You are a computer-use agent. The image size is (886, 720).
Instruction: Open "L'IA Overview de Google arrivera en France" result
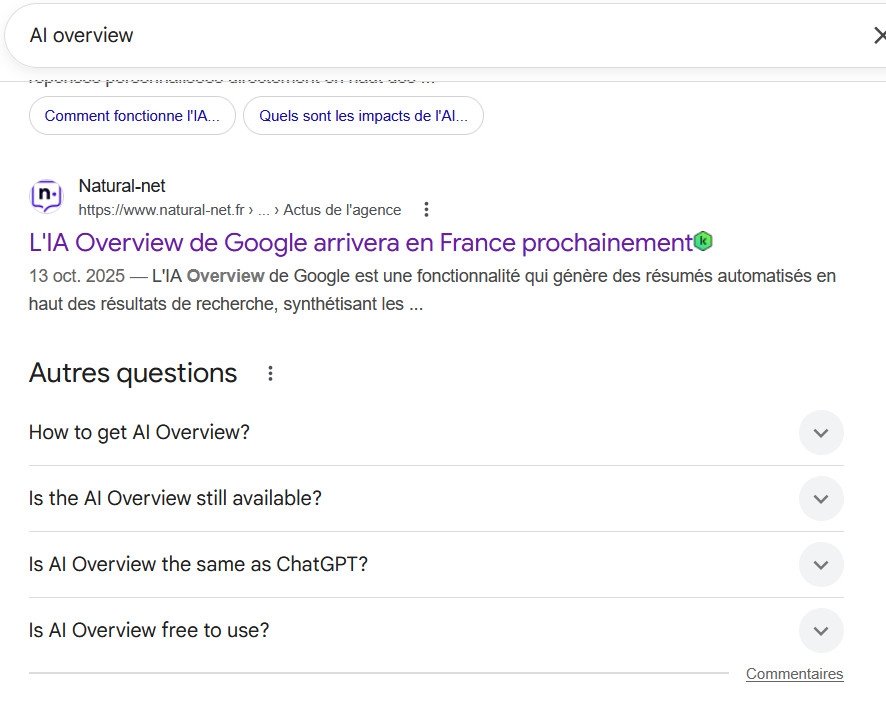point(360,243)
